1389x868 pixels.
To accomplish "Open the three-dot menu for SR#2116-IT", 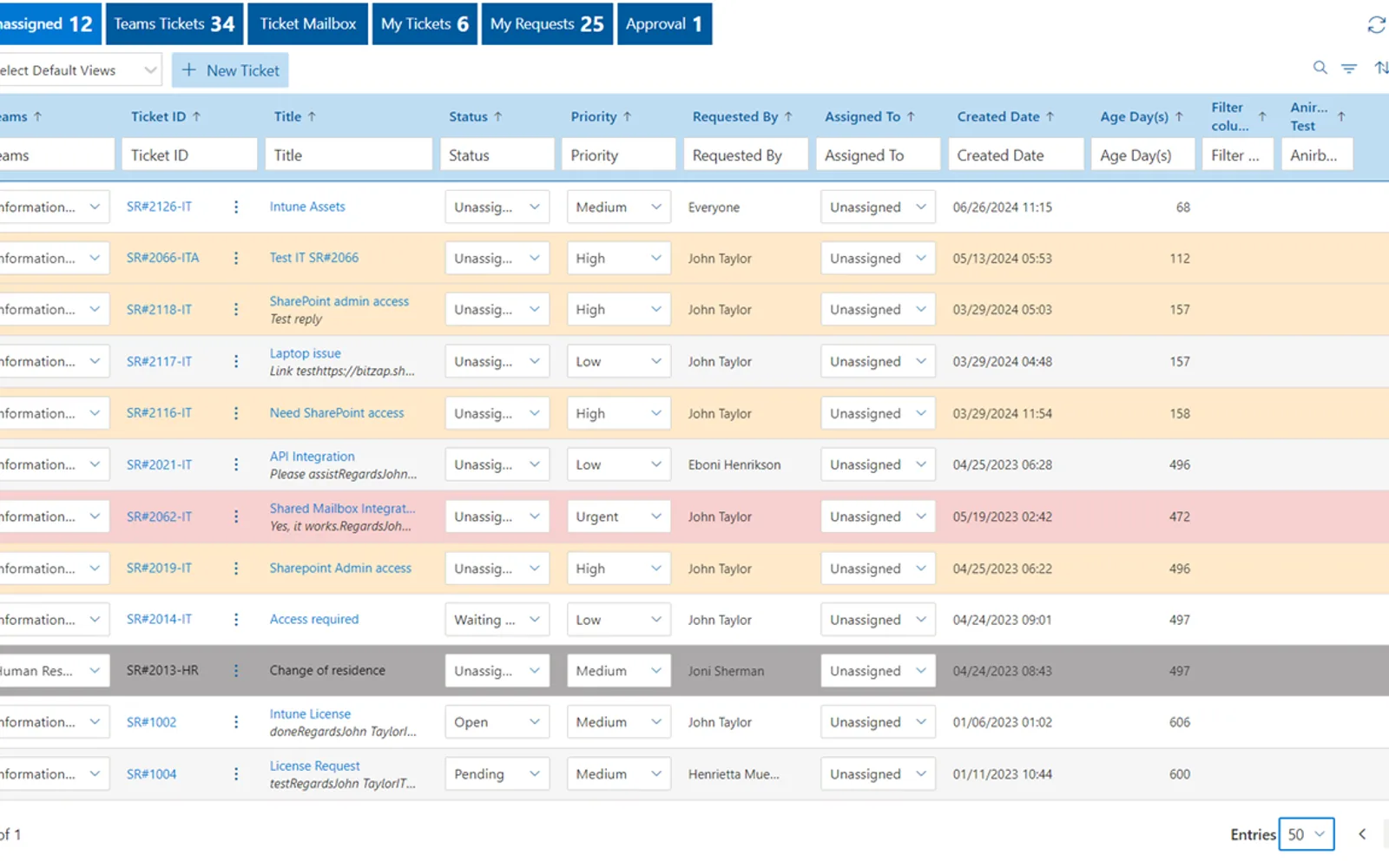I will coord(236,413).
